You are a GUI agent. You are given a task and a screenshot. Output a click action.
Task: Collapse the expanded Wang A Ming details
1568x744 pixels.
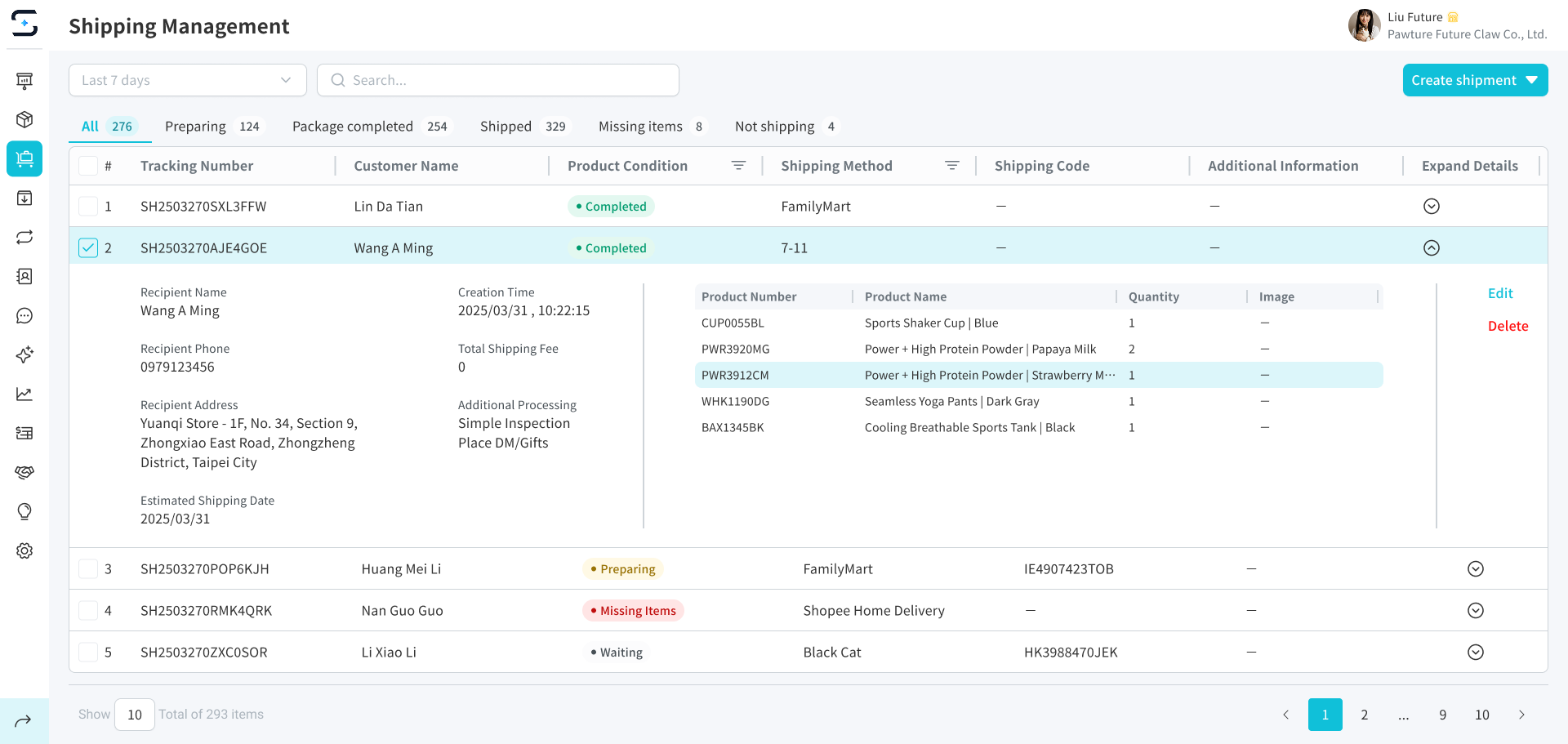pos(1431,248)
